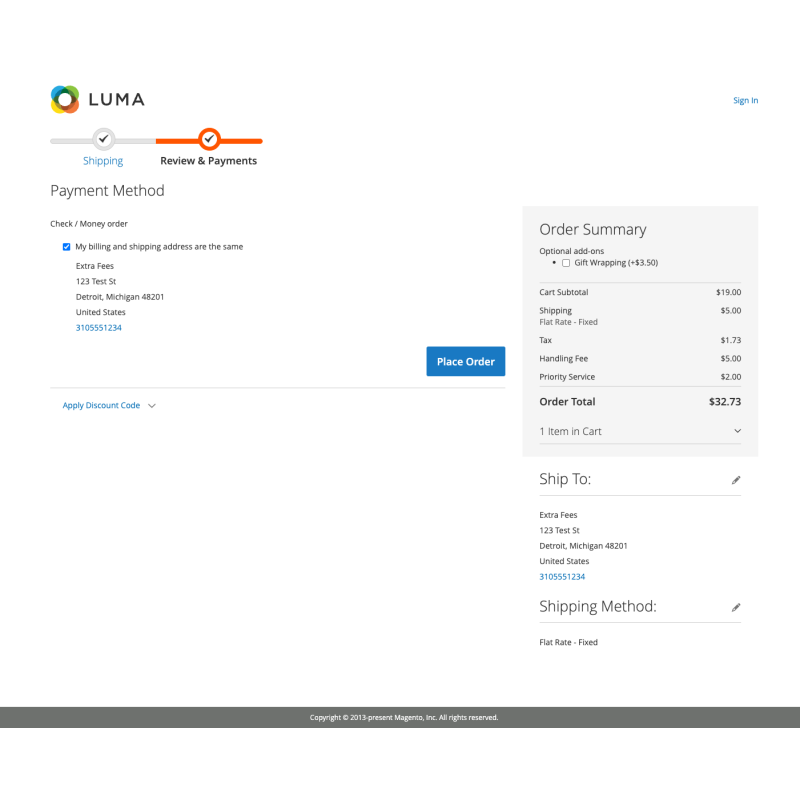Click the Luma logo icon
This screenshot has height=800, width=800.
tap(65, 99)
